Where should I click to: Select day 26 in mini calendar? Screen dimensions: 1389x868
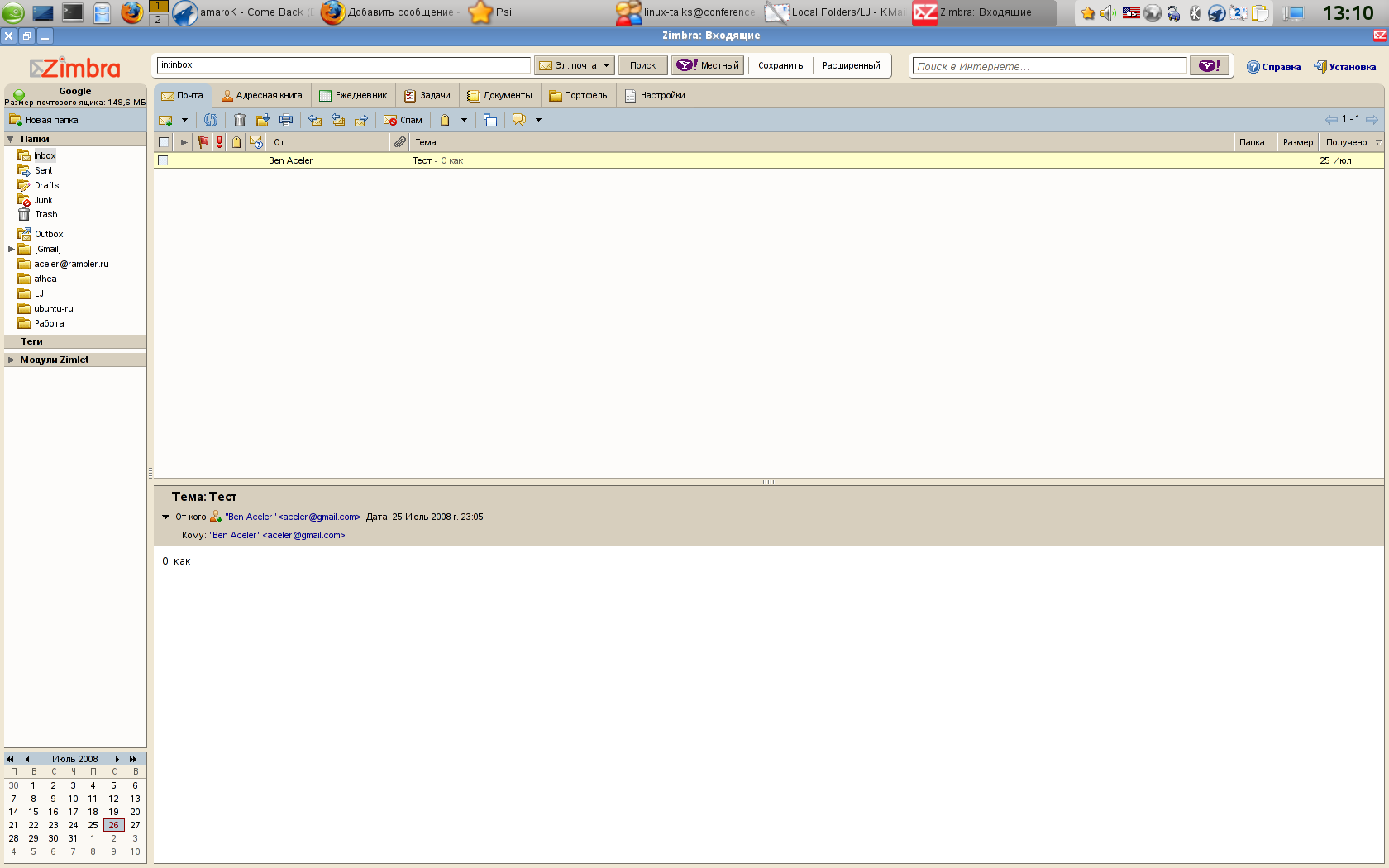[114, 825]
